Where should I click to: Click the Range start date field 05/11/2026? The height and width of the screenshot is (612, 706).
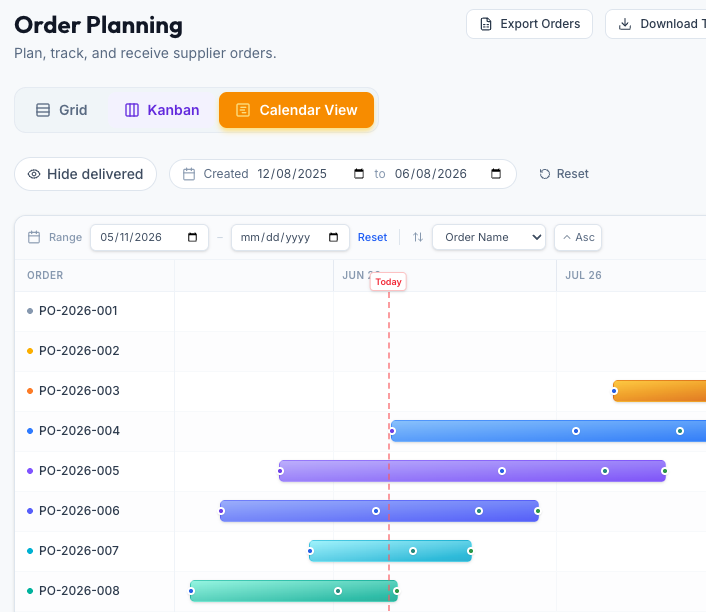149,237
